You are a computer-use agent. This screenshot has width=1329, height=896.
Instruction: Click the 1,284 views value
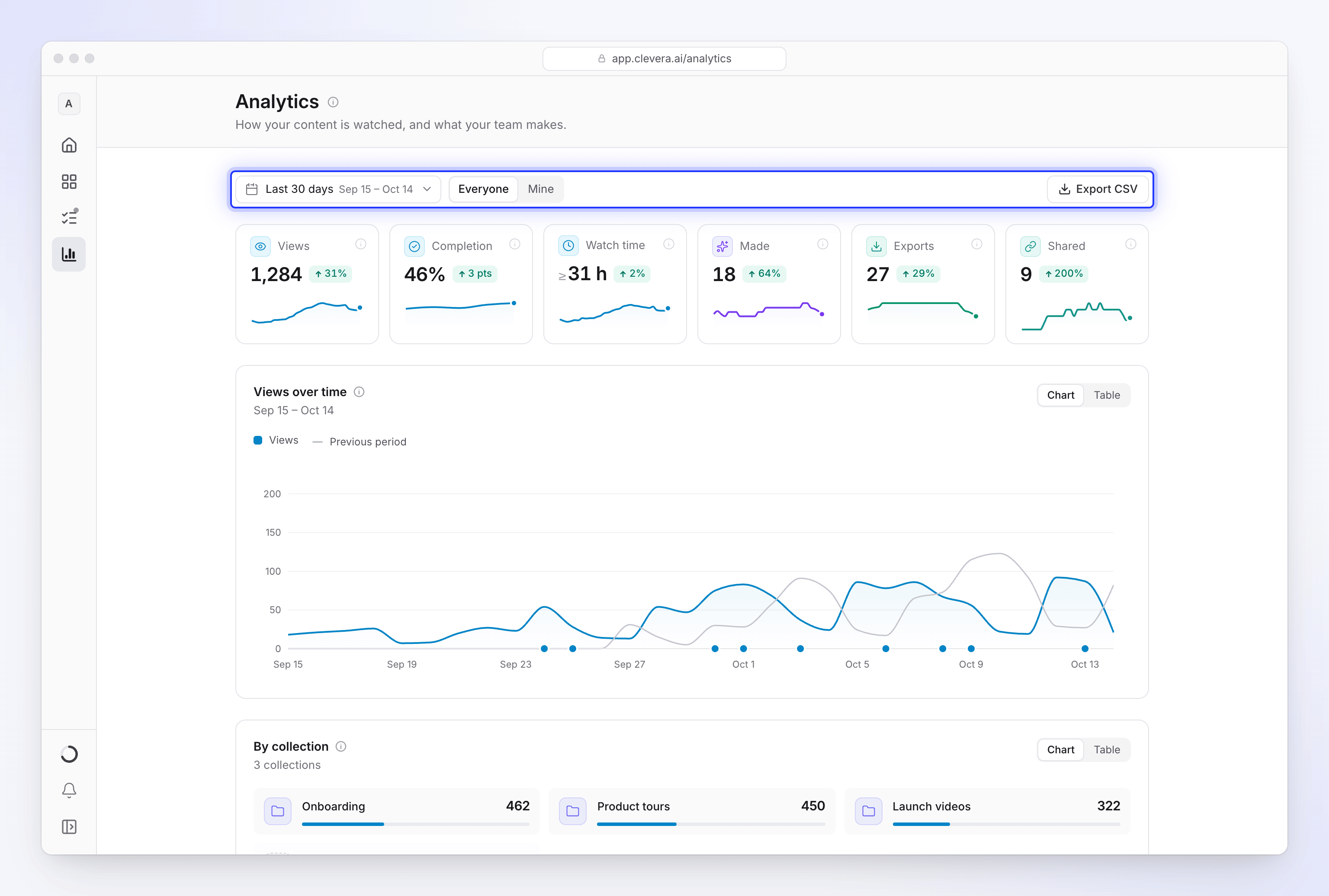click(276, 274)
